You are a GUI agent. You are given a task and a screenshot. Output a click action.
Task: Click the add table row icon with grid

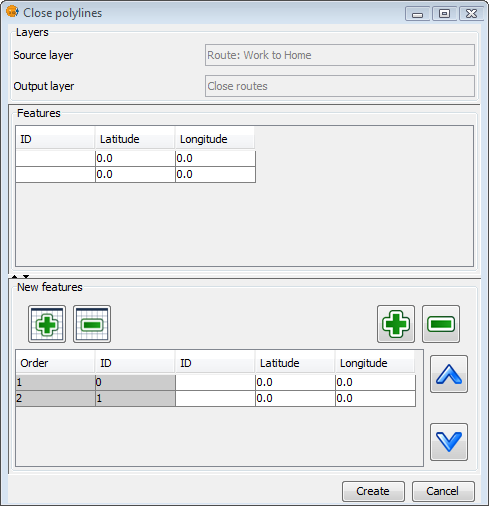pyautogui.click(x=47, y=324)
